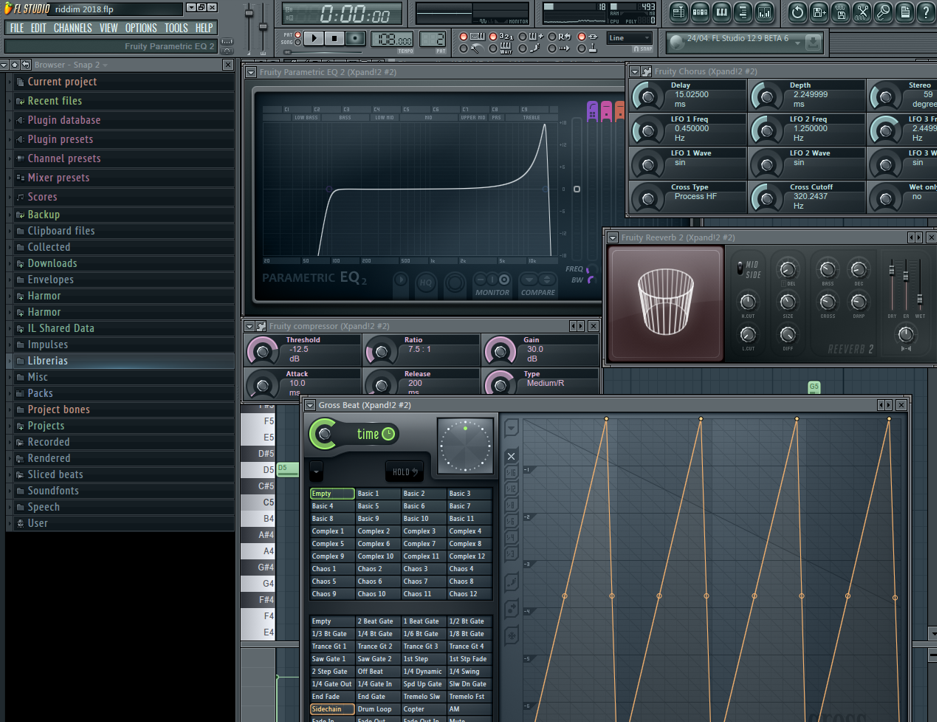Open the Browser options dropdown arrow
937x722 pixels.
click(x=4, y=65)
